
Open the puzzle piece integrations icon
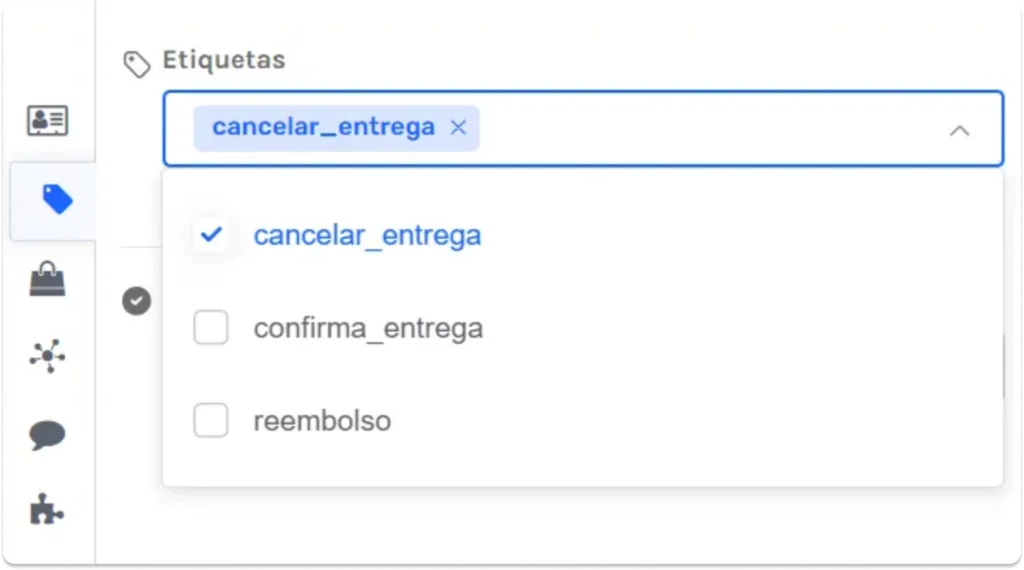[47, 512]
